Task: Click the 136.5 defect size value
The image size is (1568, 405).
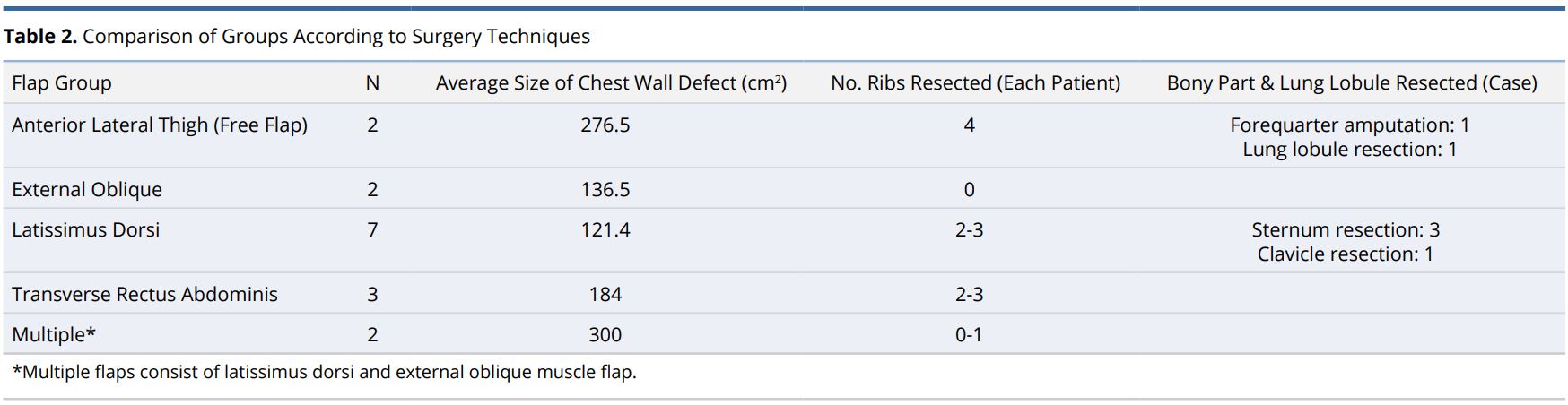Action: click(605, 190)
